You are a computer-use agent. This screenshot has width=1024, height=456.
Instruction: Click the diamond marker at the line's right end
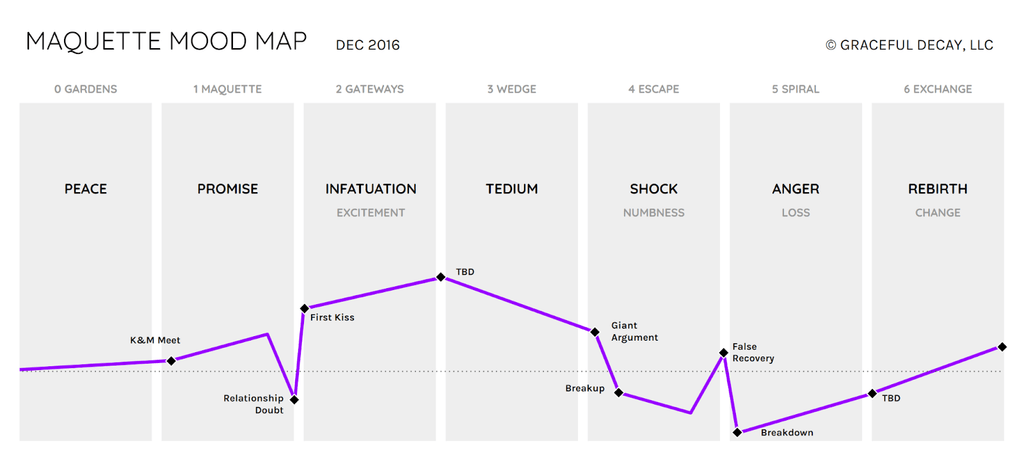pyautogui.click(x=1002, y=347)
